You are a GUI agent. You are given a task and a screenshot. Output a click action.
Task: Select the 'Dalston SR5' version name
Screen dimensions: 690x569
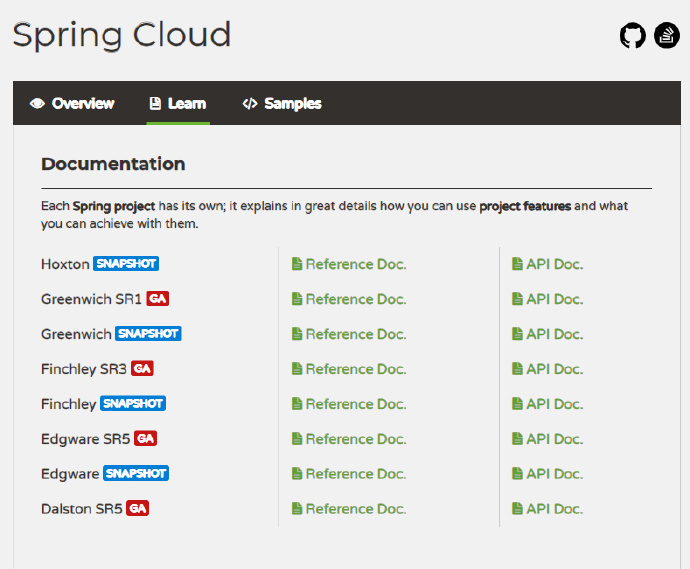tap(81, 509)
